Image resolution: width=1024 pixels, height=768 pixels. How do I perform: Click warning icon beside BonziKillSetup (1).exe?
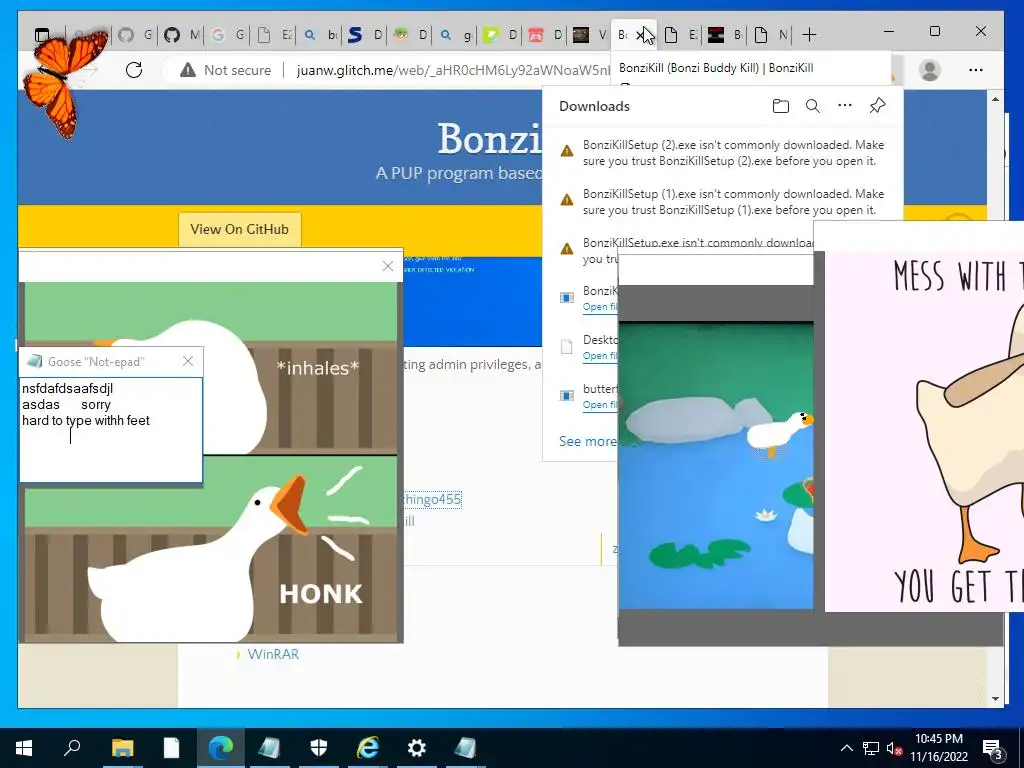point(567,200)
